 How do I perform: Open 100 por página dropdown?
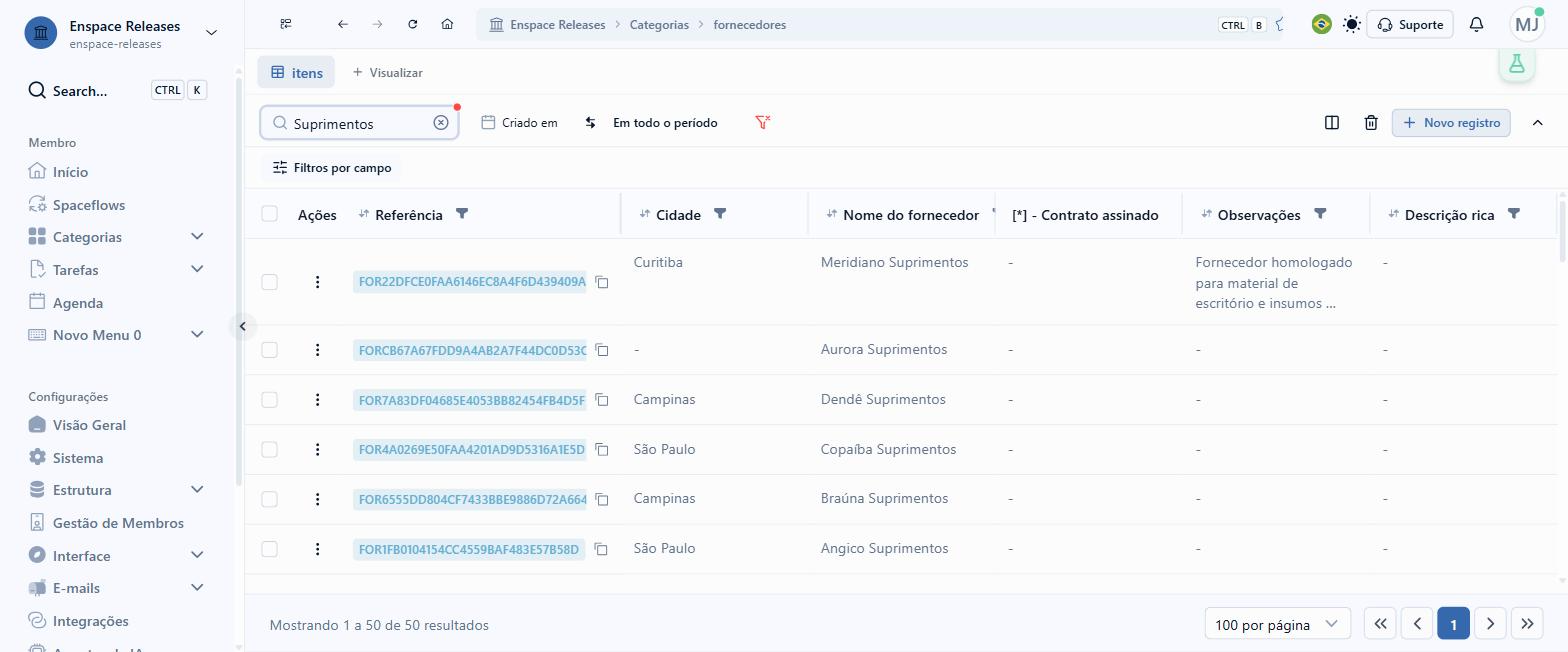point(1277,625)
